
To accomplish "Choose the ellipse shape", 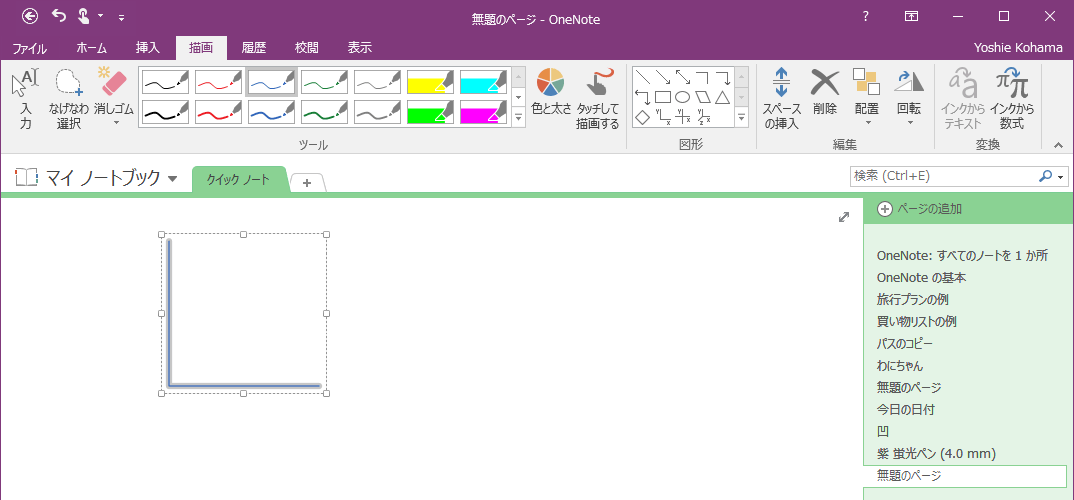I will coord(683,97).
